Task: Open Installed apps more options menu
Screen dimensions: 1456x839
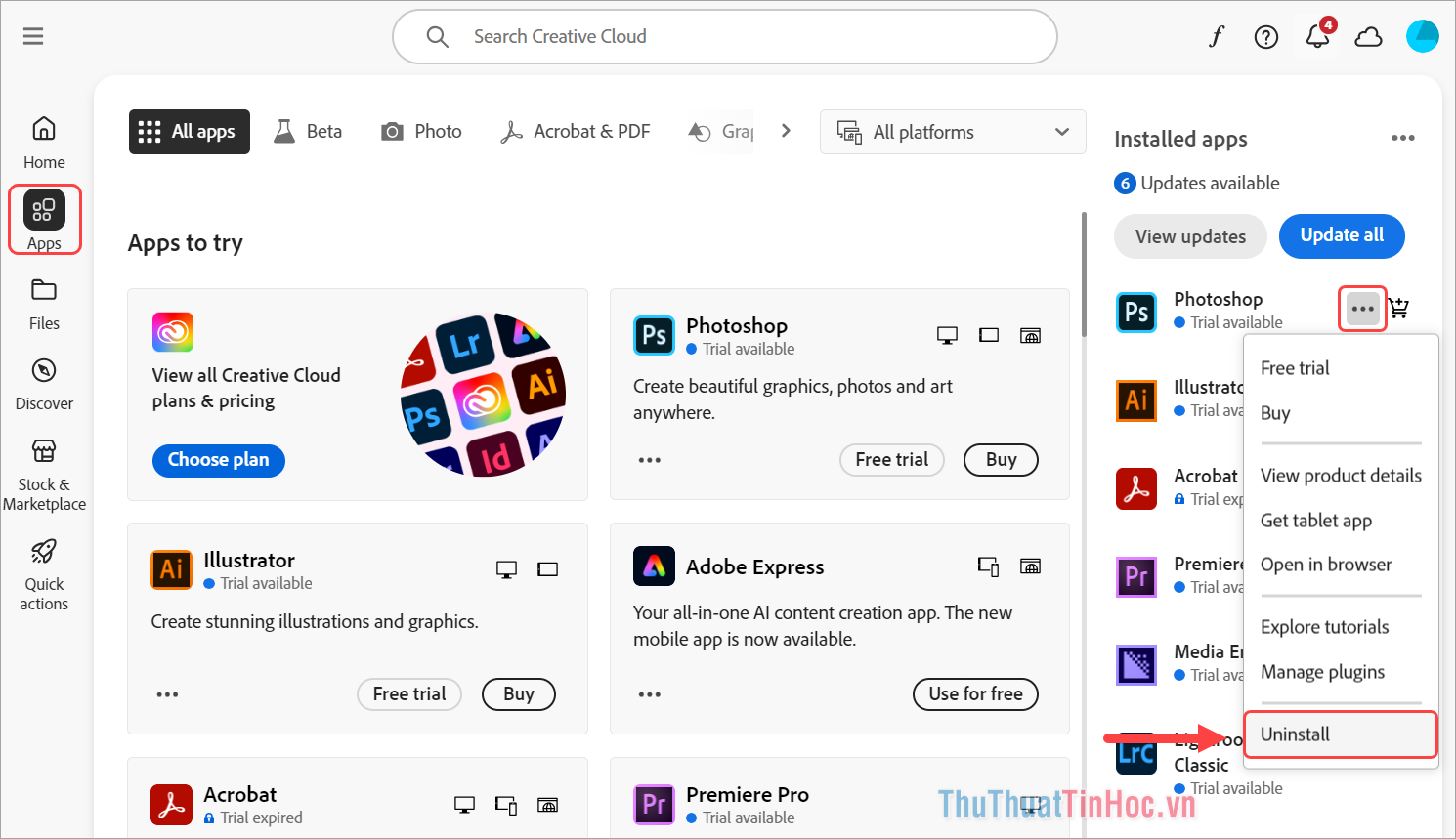Action: click(1403, 138)
